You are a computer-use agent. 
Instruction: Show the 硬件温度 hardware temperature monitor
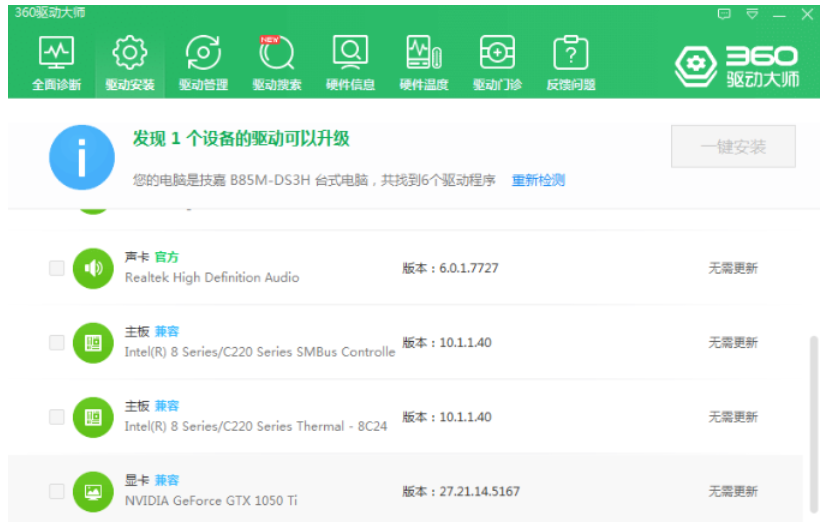point(424,63)
